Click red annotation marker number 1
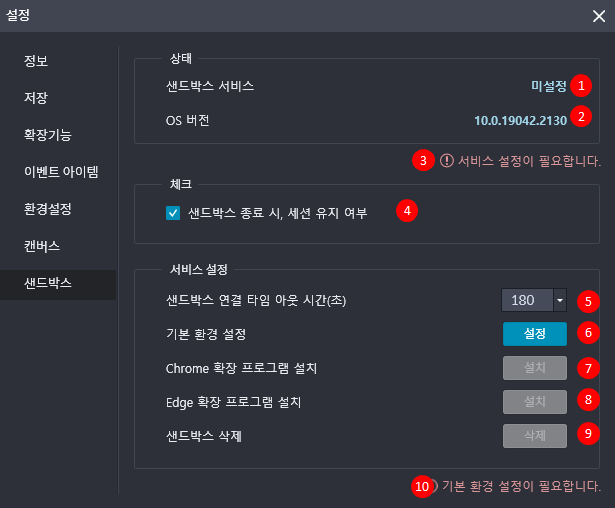Viewport: 615px width, 508px height. click(581, 86)
